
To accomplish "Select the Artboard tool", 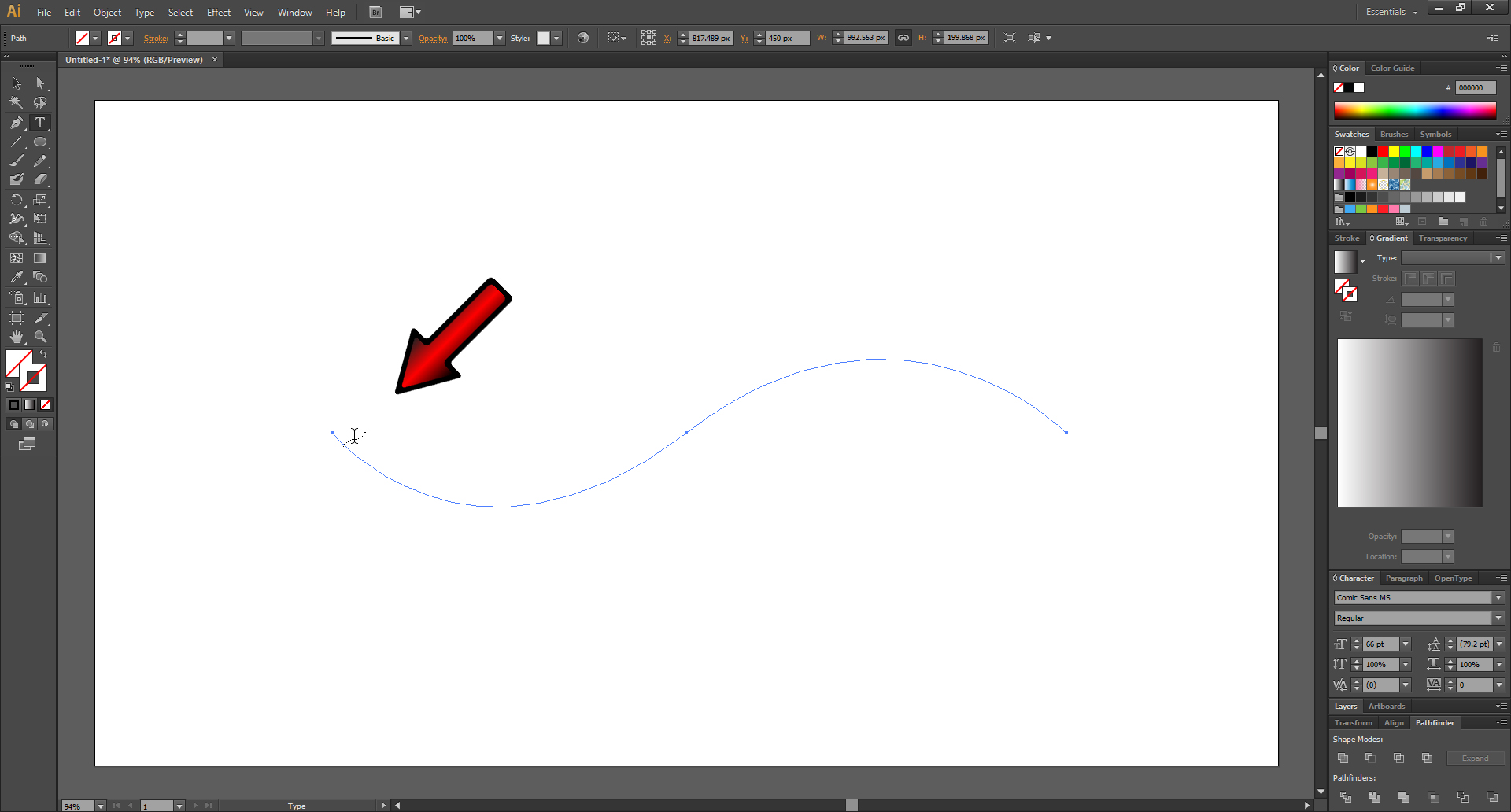I will point(17,318).
